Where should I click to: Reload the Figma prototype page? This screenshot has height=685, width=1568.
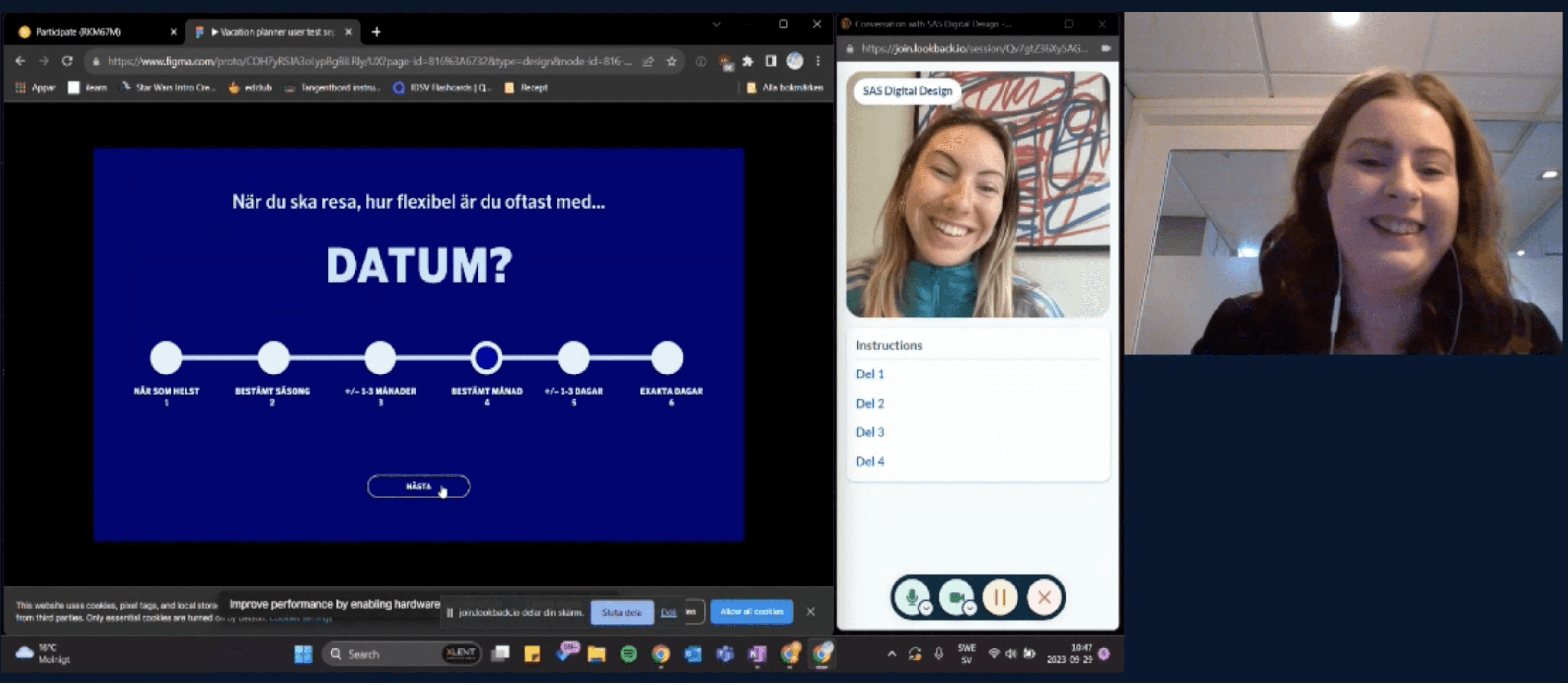tap(68, 61)
